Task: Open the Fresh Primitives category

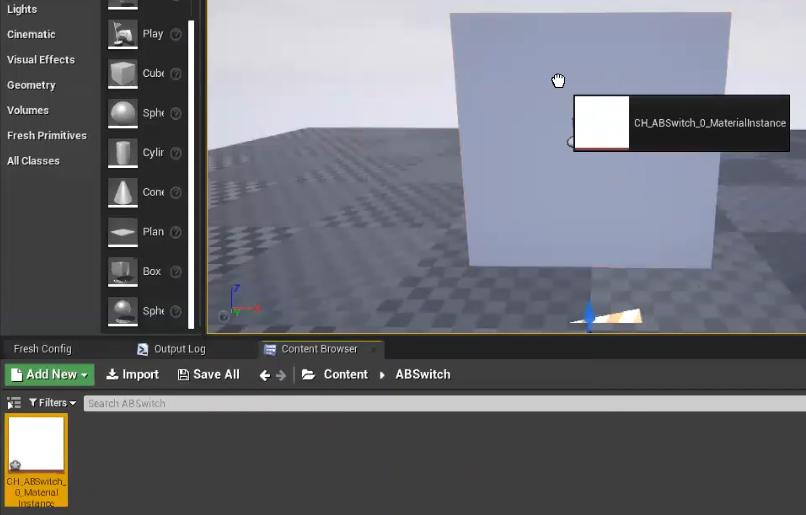Action: tap(47, 135)
